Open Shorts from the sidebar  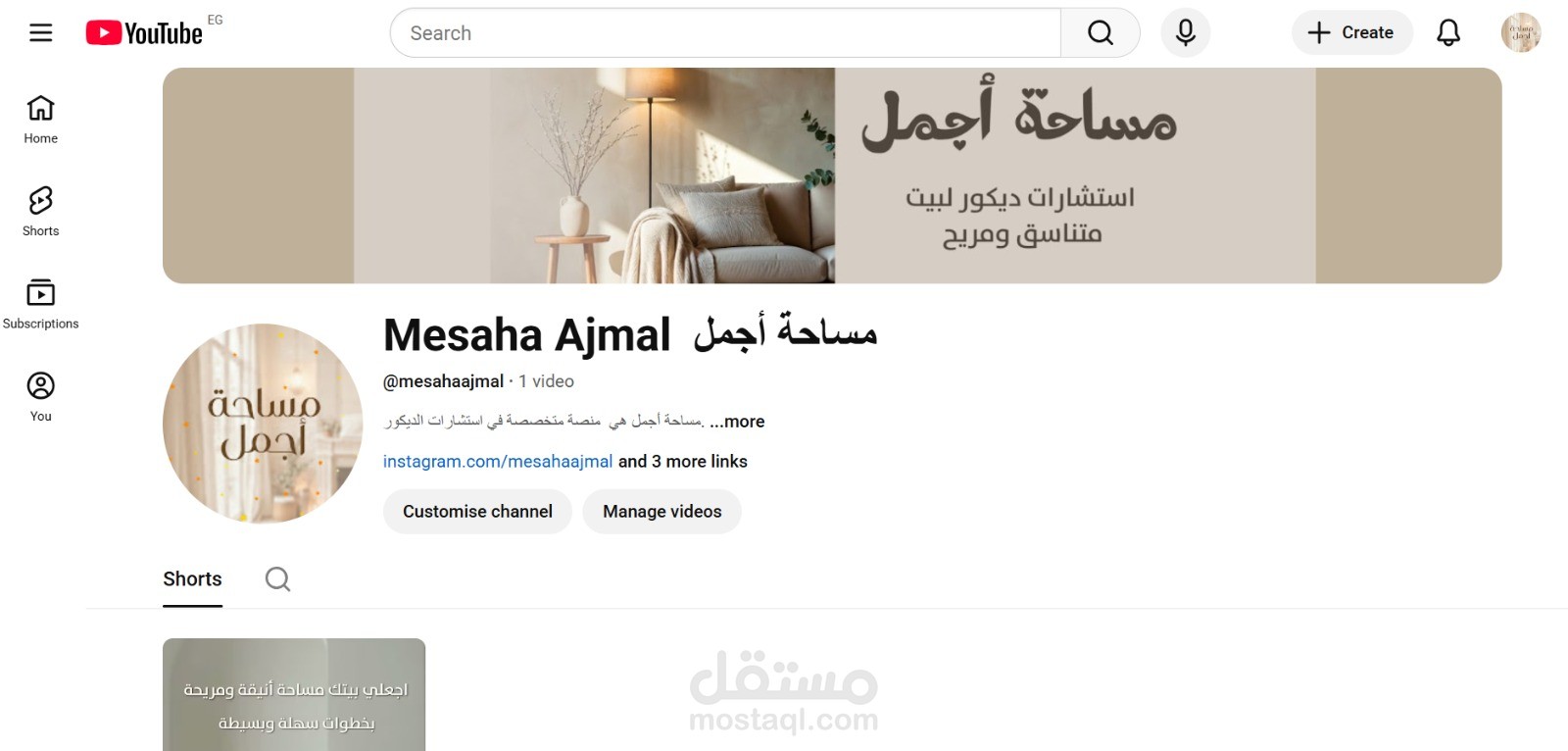[x=41, y=212]
